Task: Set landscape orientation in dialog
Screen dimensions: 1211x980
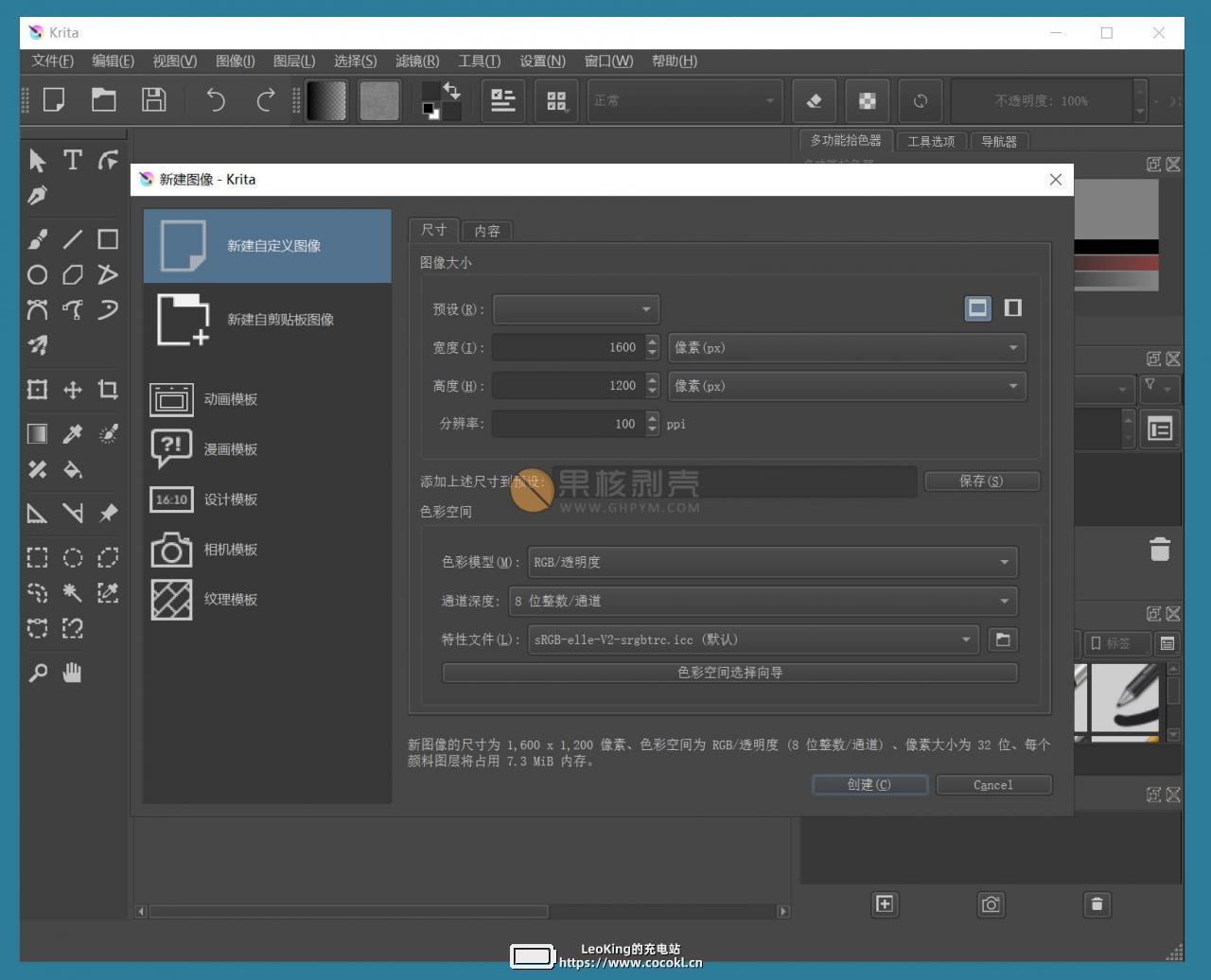Action: click(x=977, y=308)
